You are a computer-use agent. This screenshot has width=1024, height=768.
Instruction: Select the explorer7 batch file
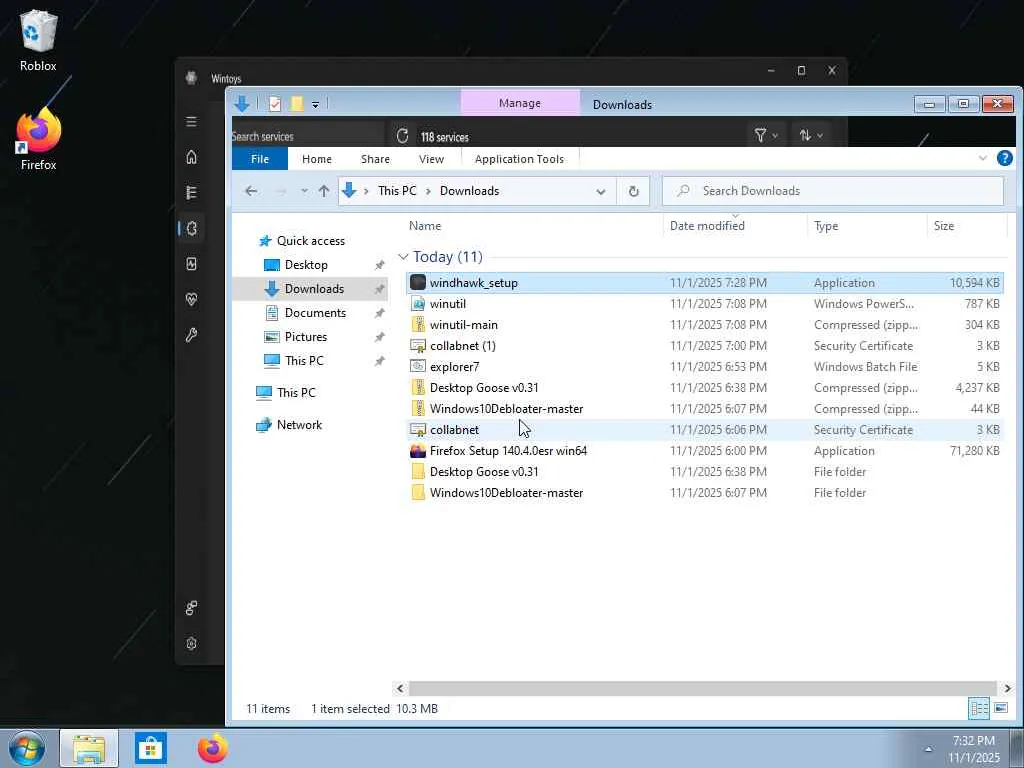pyautogui.click(x=705, y=366)
